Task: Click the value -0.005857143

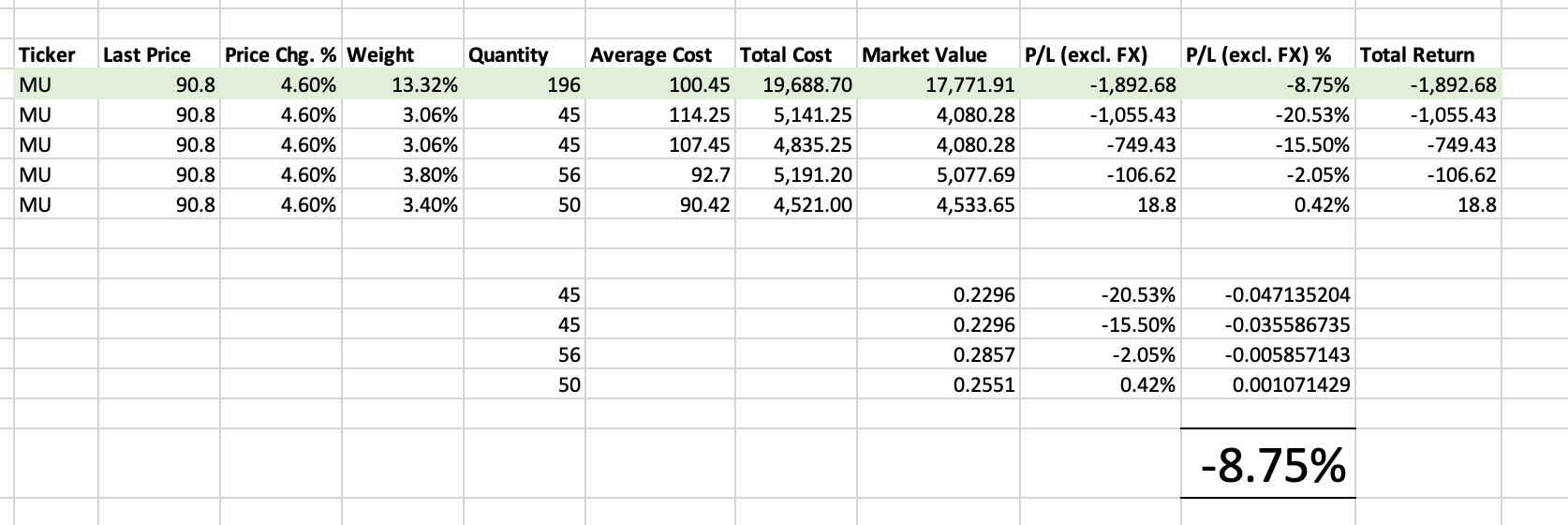Action: click(x=1268, y=355)
